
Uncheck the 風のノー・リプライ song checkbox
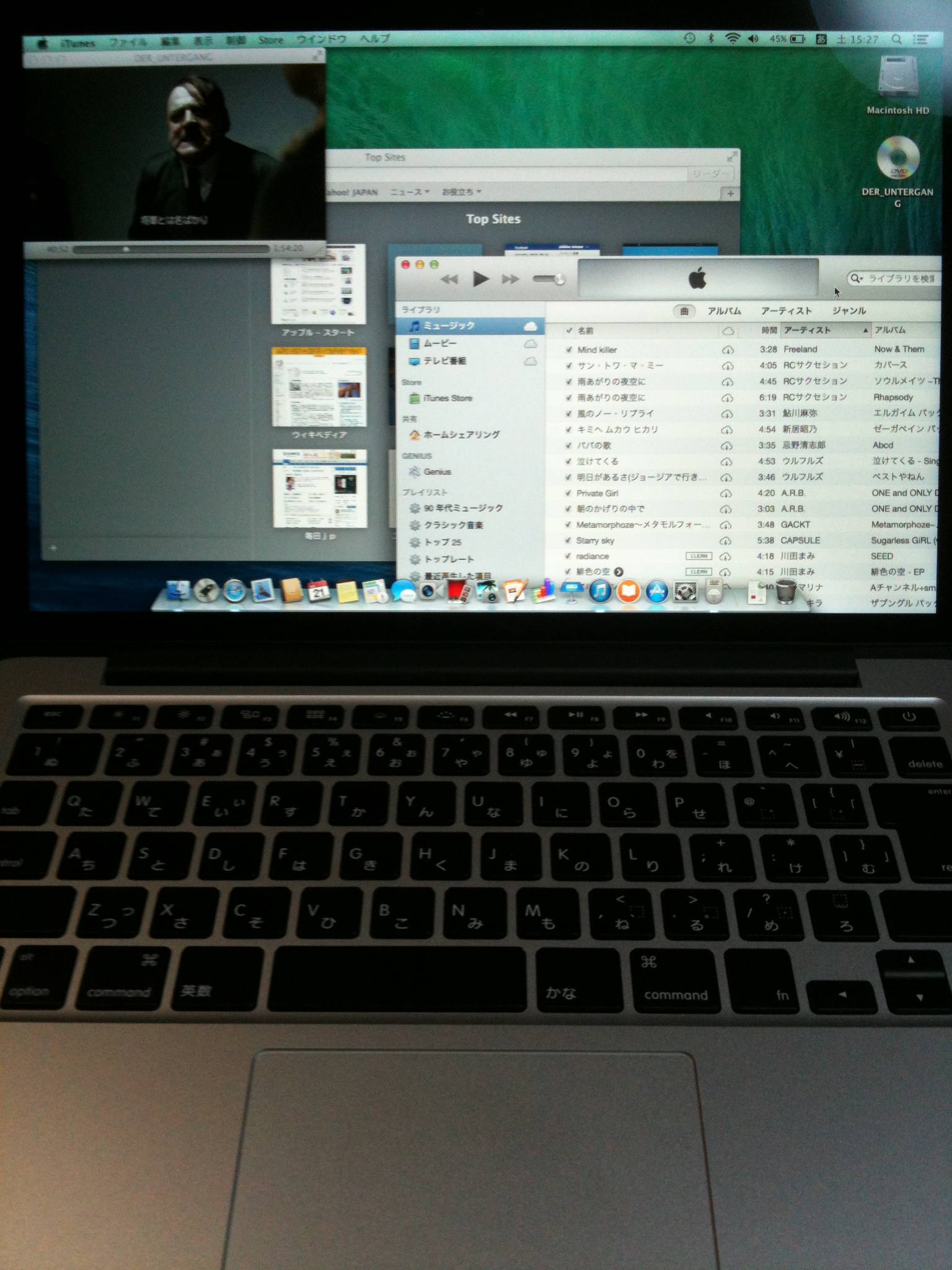[568, 414]
